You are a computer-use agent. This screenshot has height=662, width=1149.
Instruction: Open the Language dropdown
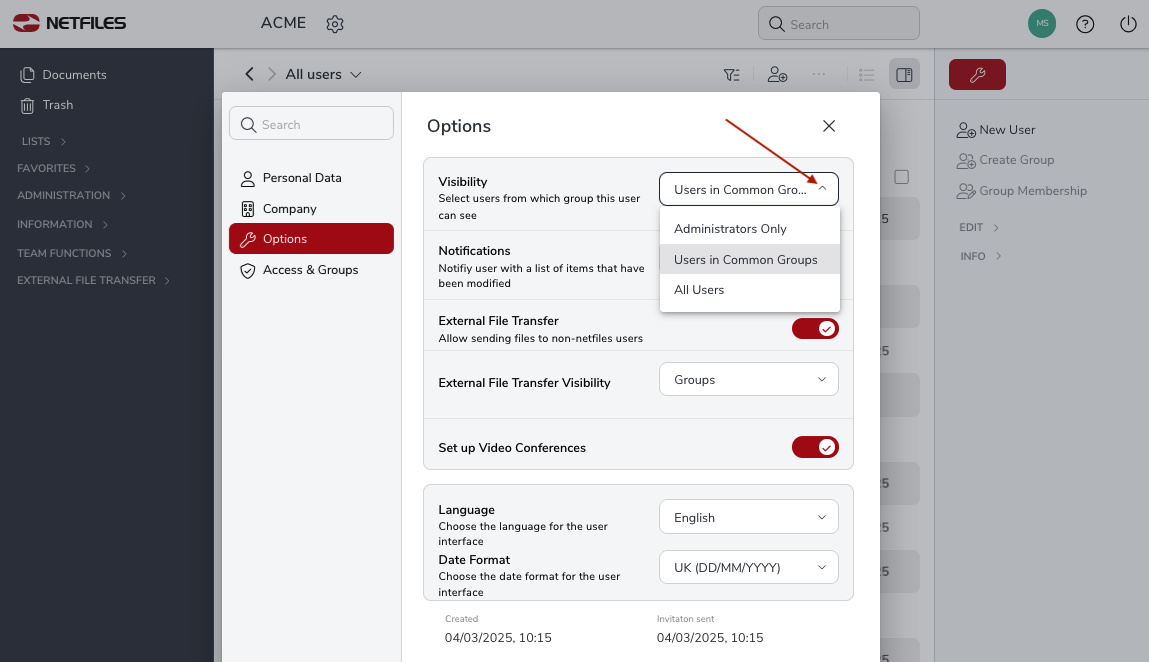point(749,517)
